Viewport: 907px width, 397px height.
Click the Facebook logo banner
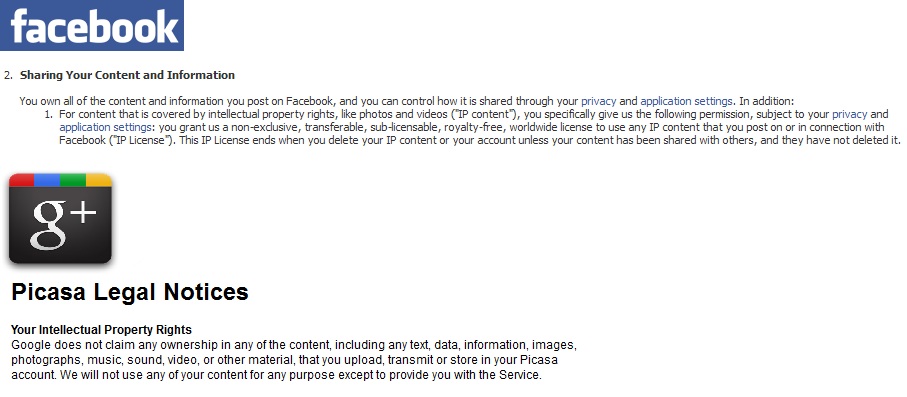(x=92, y=25)
